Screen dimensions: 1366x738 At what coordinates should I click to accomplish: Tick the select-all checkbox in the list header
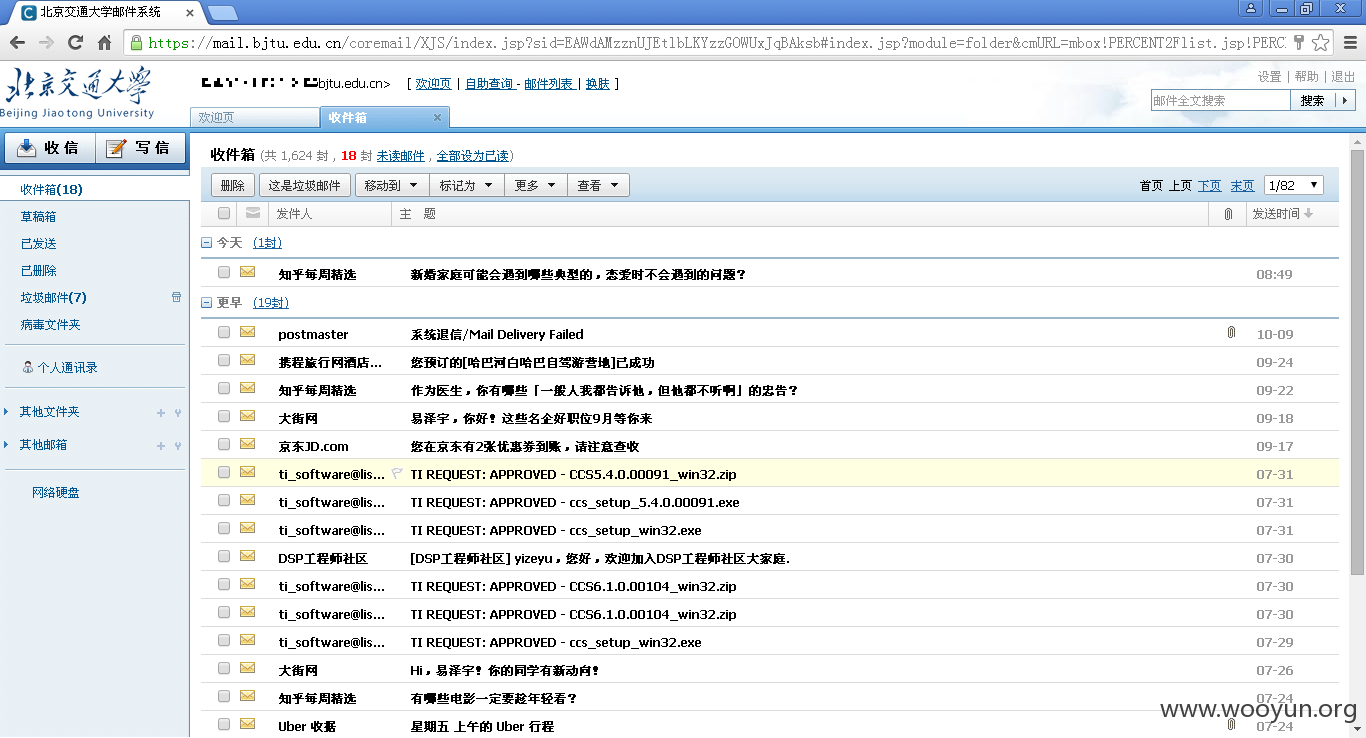pyautogui.click(x=224, y=213)
